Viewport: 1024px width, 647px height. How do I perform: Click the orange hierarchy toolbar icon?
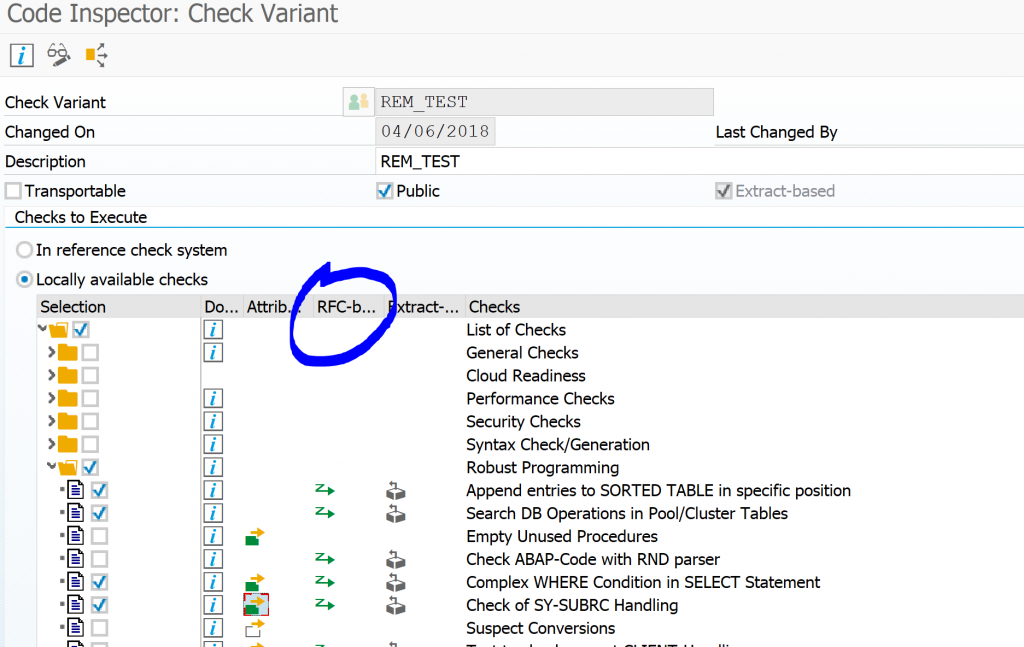click(96, 55)
